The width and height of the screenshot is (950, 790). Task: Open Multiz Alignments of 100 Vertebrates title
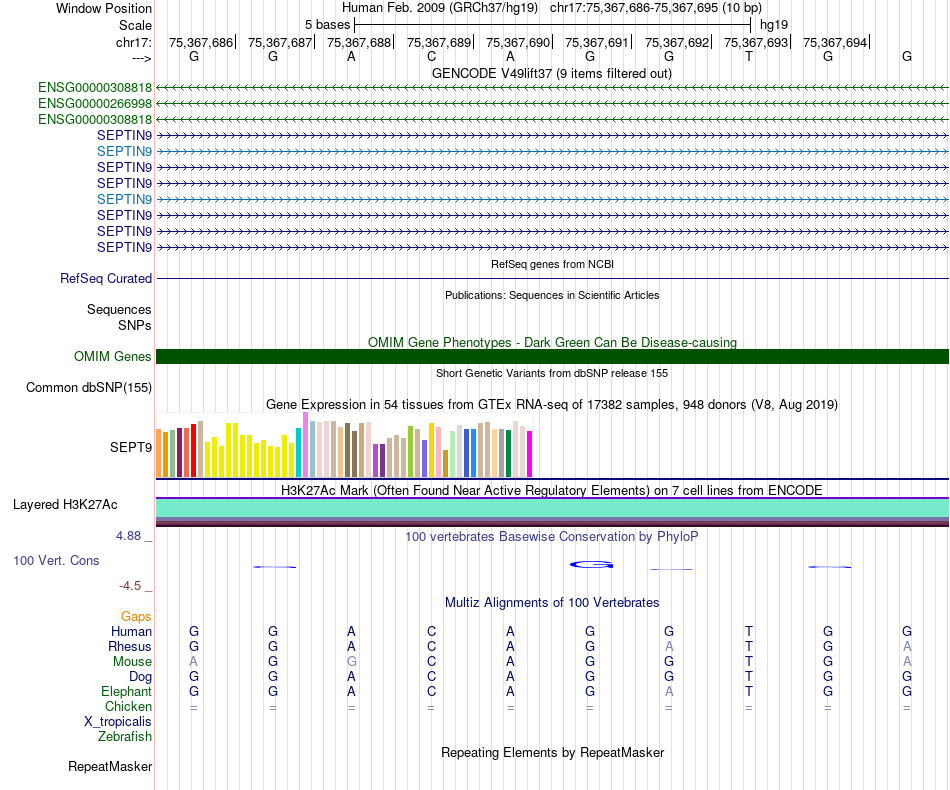tap(552, 603)
